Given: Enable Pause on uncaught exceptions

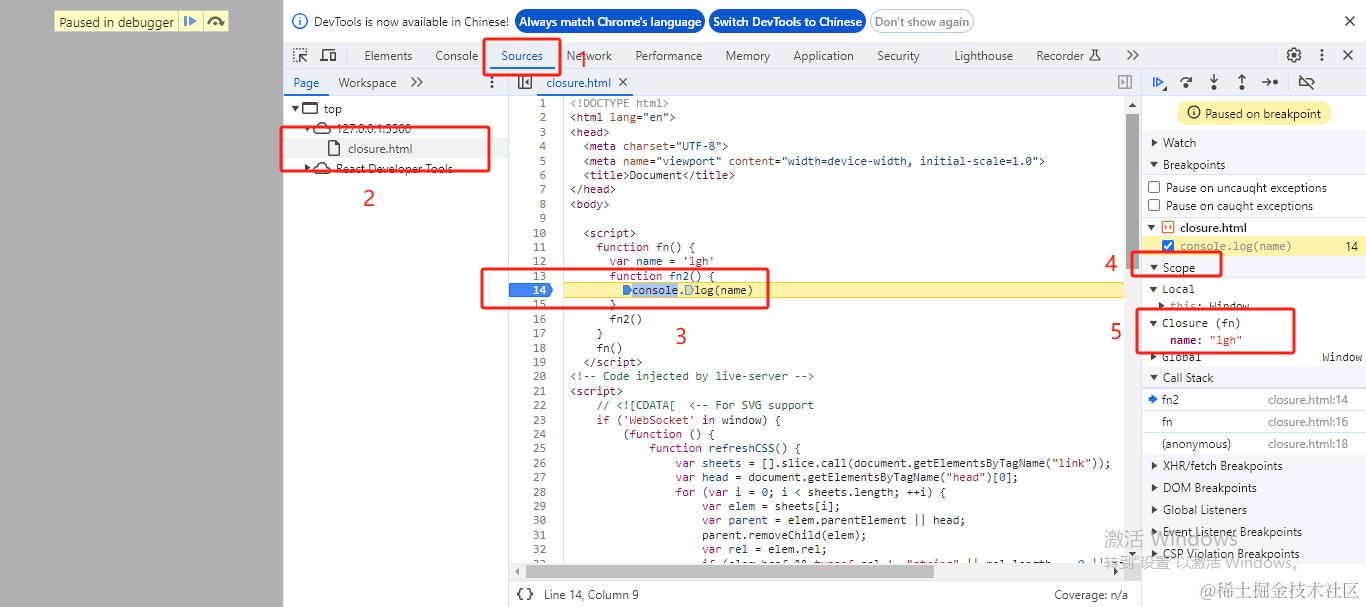Looking at the screenshot, I should (1155, 187).
